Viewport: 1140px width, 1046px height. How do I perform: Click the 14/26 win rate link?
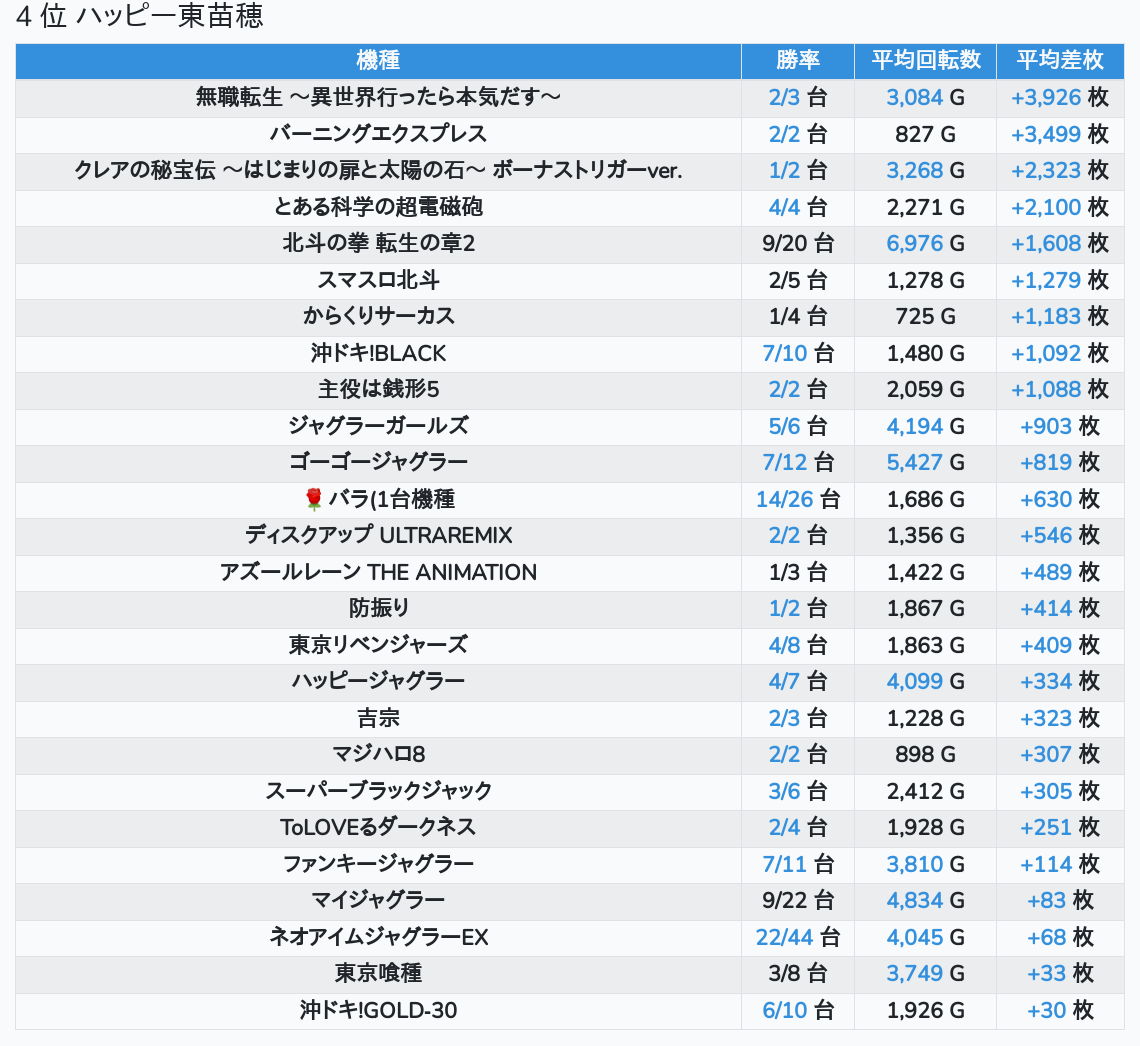[784, 499]
